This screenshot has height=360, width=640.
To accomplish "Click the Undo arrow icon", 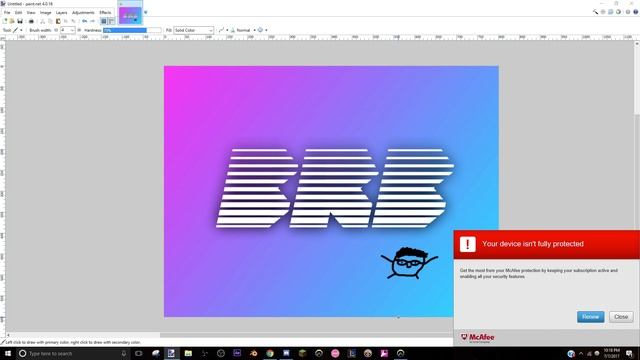I will [x=84, y=21].
